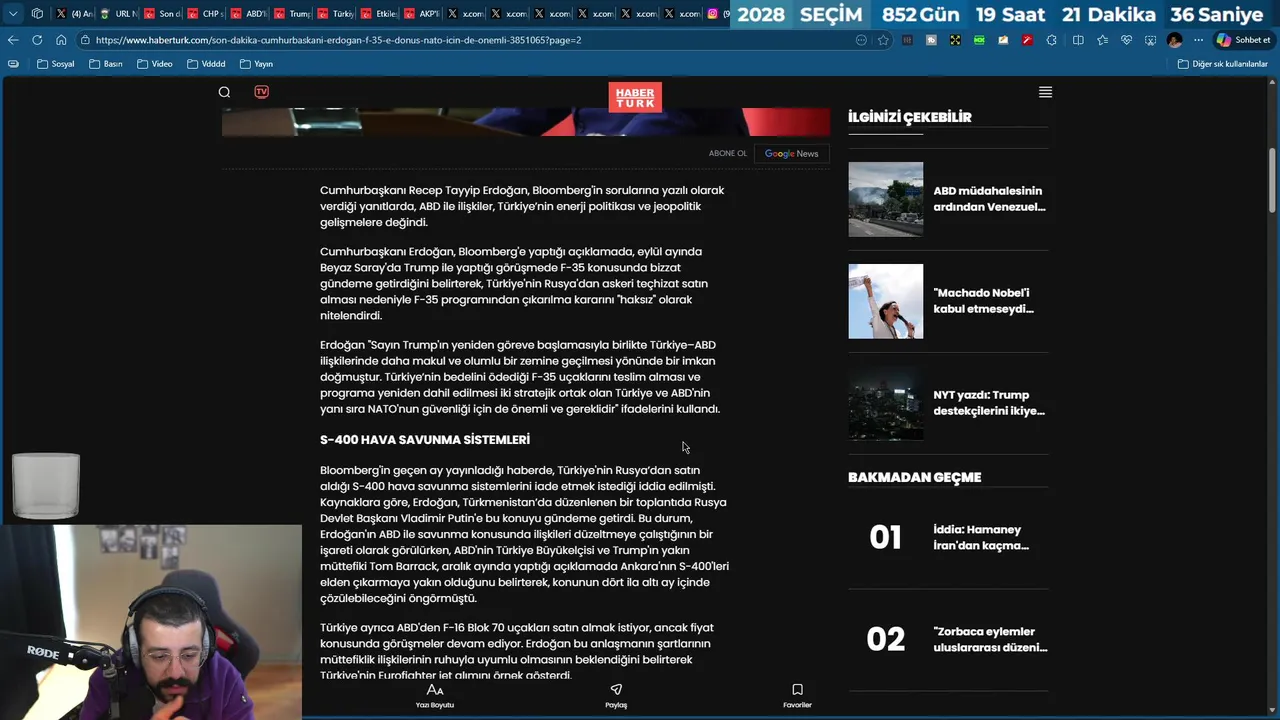Image resolution: width=1280 pixels, height=720 pixels.
Task: Click the page vertical scrollbar thumb
Action: tap(1273, 180)
